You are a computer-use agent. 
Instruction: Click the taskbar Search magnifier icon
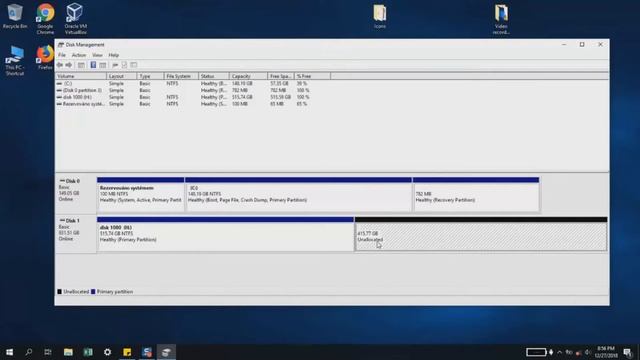(29, 352)
